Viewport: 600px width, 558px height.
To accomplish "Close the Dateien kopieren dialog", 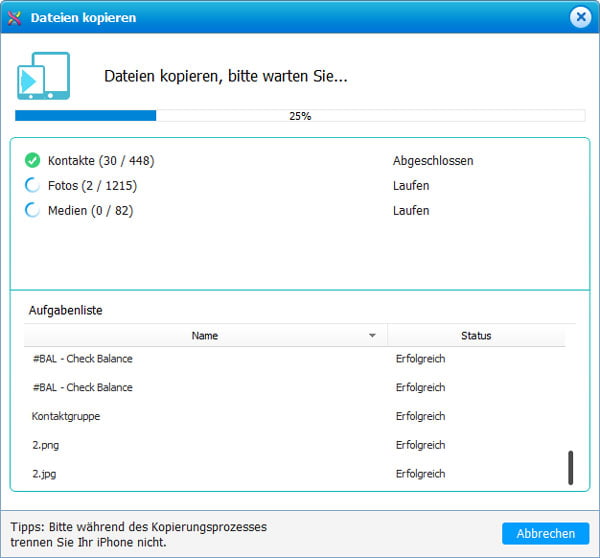I will (x=580, y=17).
